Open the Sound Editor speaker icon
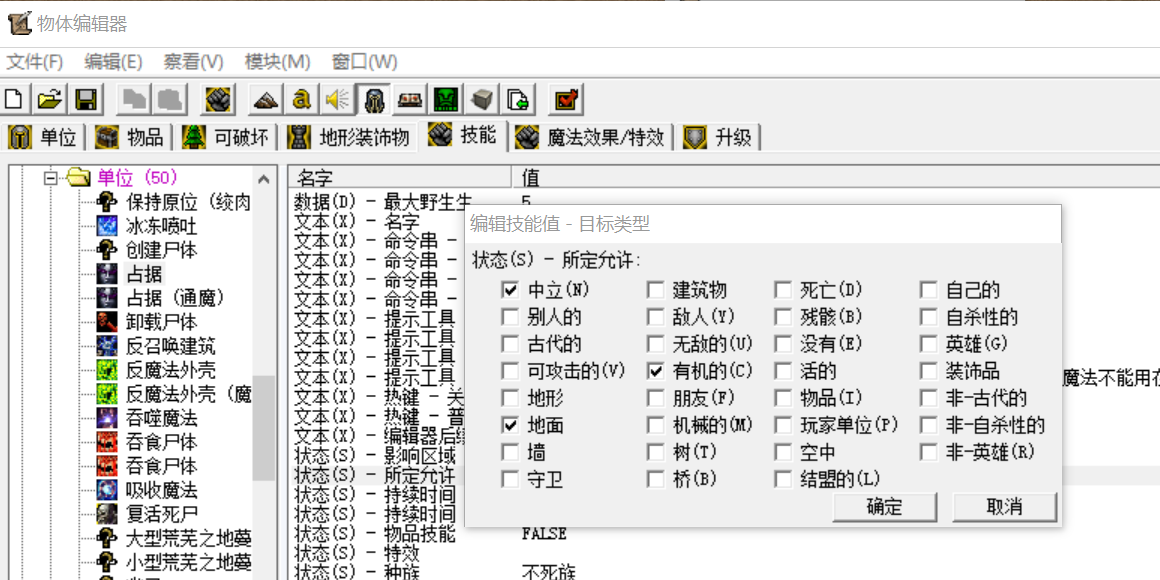Viewport: 1160px width, 580px height. [x=337, y=99]
